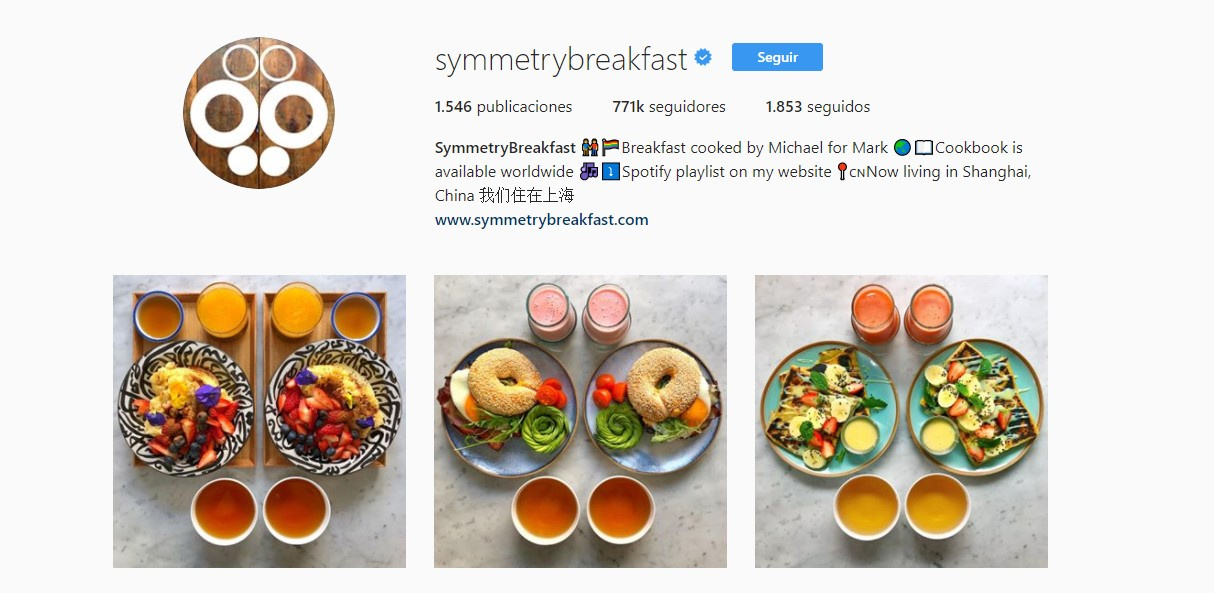
Task: Open the circular profile picture
Action: click(259, 113)
